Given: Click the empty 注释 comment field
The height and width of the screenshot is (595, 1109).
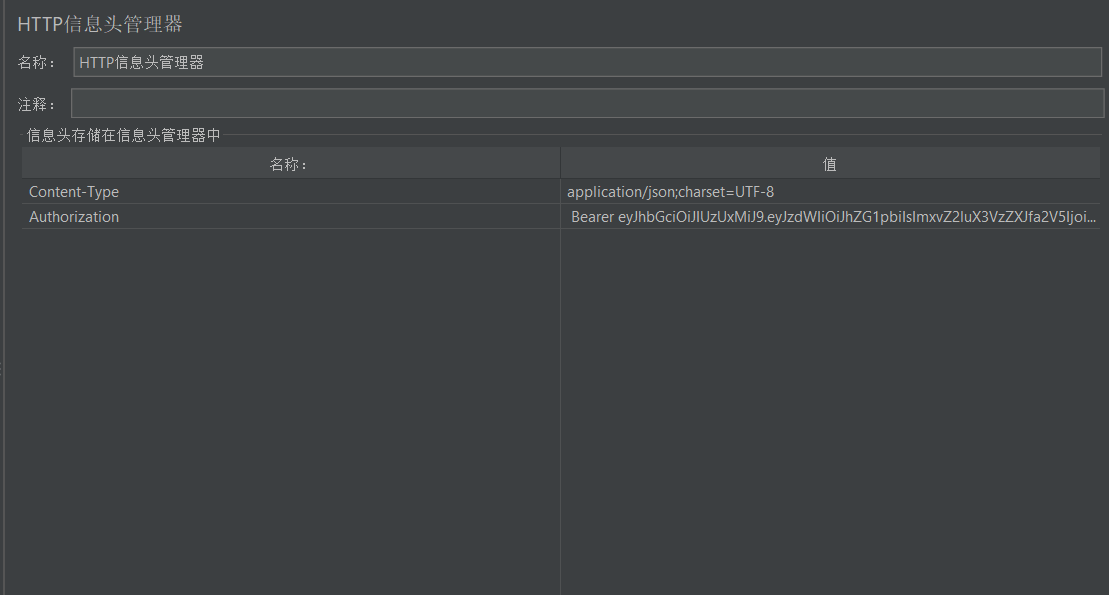Looking at the screenshot, I should pos(587,103).
